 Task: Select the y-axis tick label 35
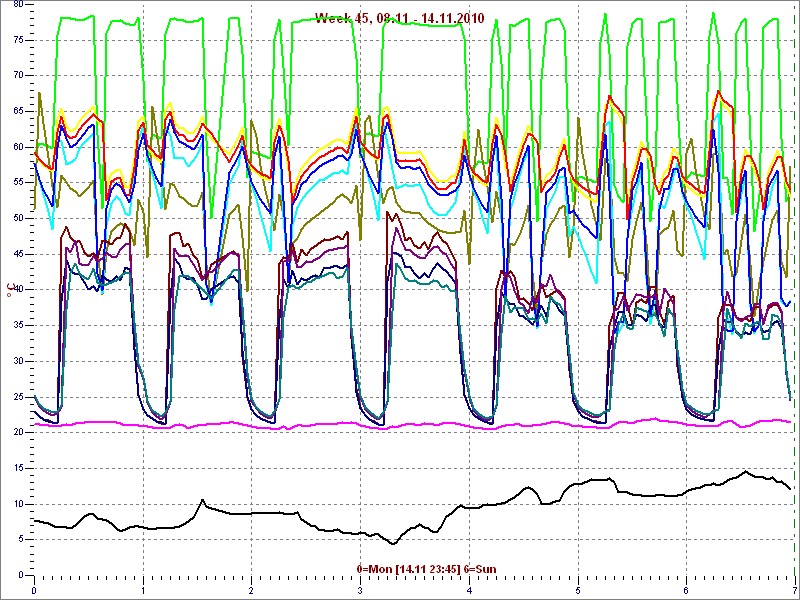pyautogui.click(x=18, y=326)
